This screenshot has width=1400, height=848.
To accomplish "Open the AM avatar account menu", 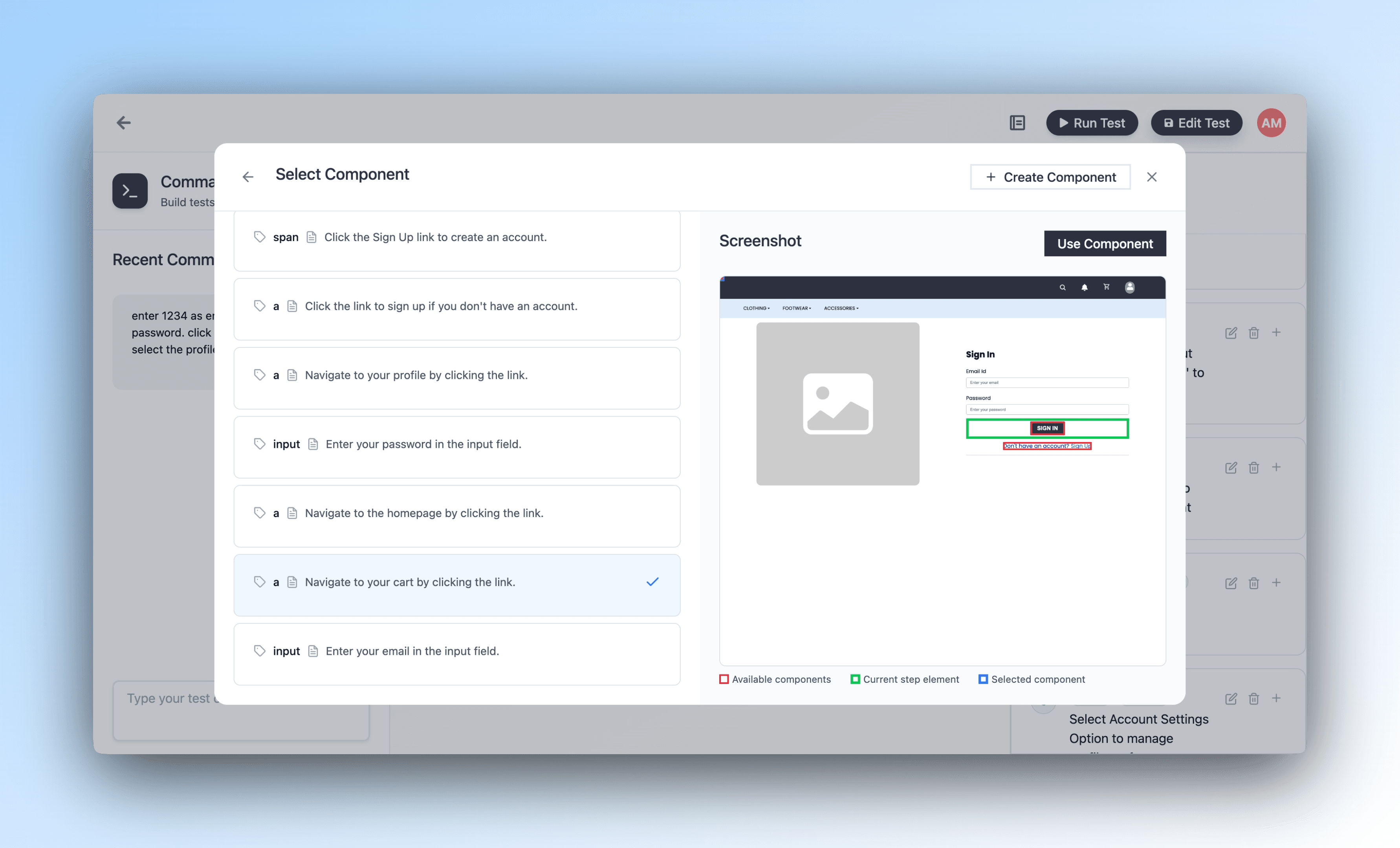I will tap(1271, 122).
